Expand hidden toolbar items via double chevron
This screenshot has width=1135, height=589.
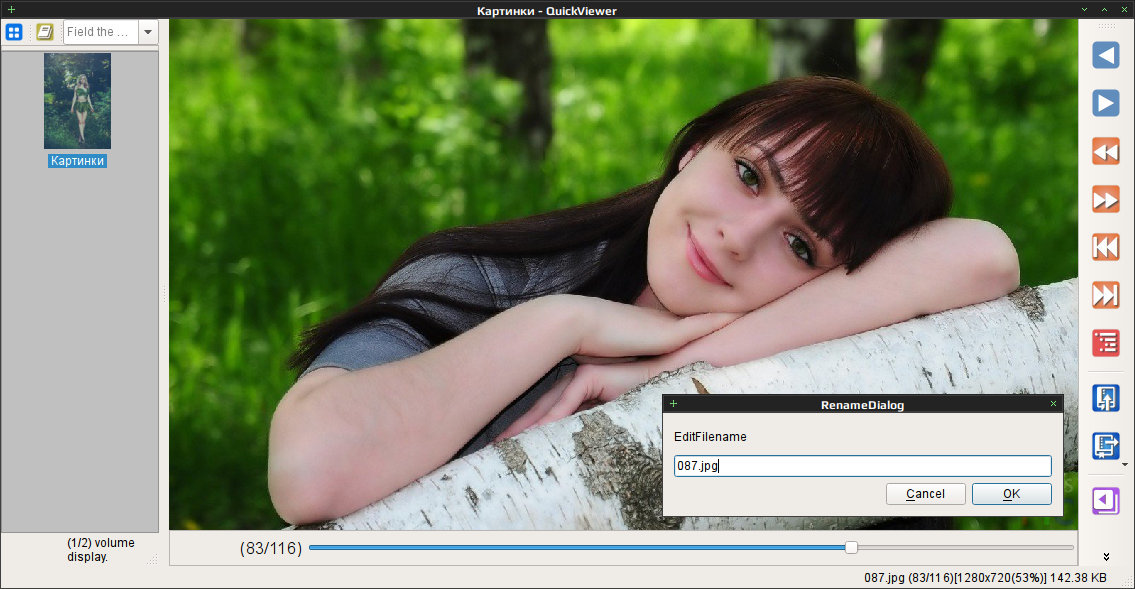(x=1106, y=556)
